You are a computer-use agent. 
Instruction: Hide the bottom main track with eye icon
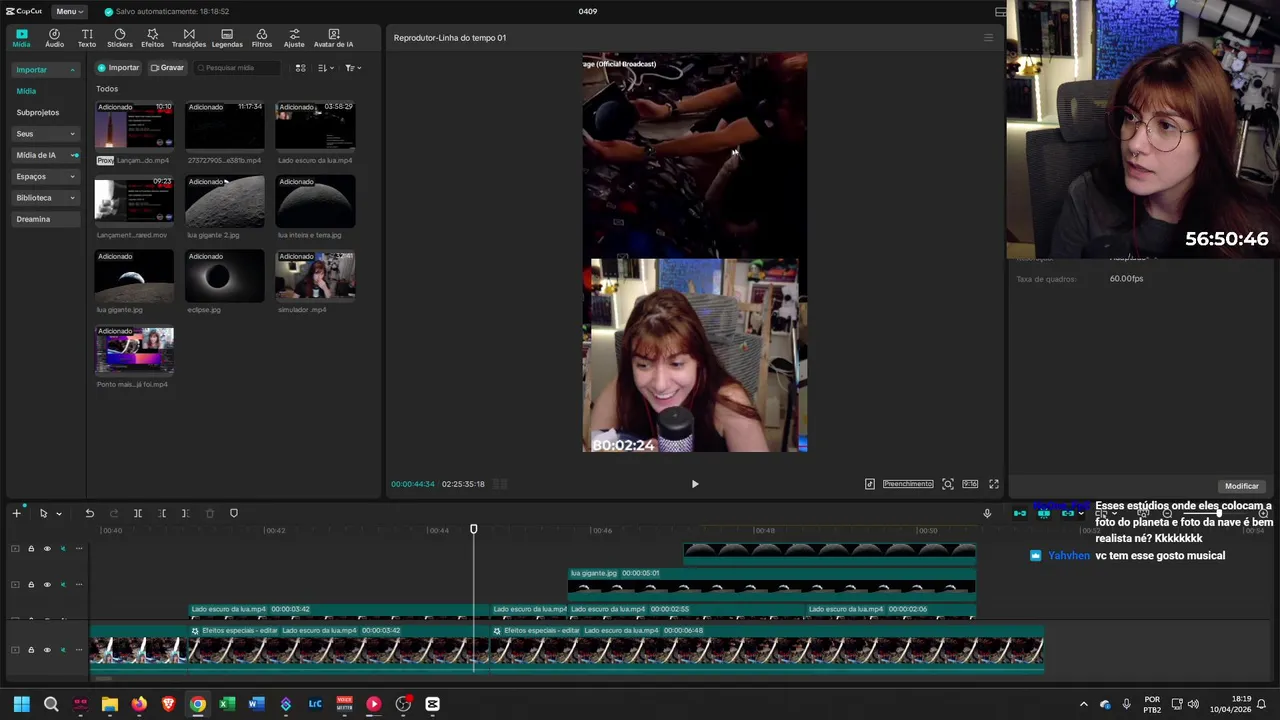47,650
